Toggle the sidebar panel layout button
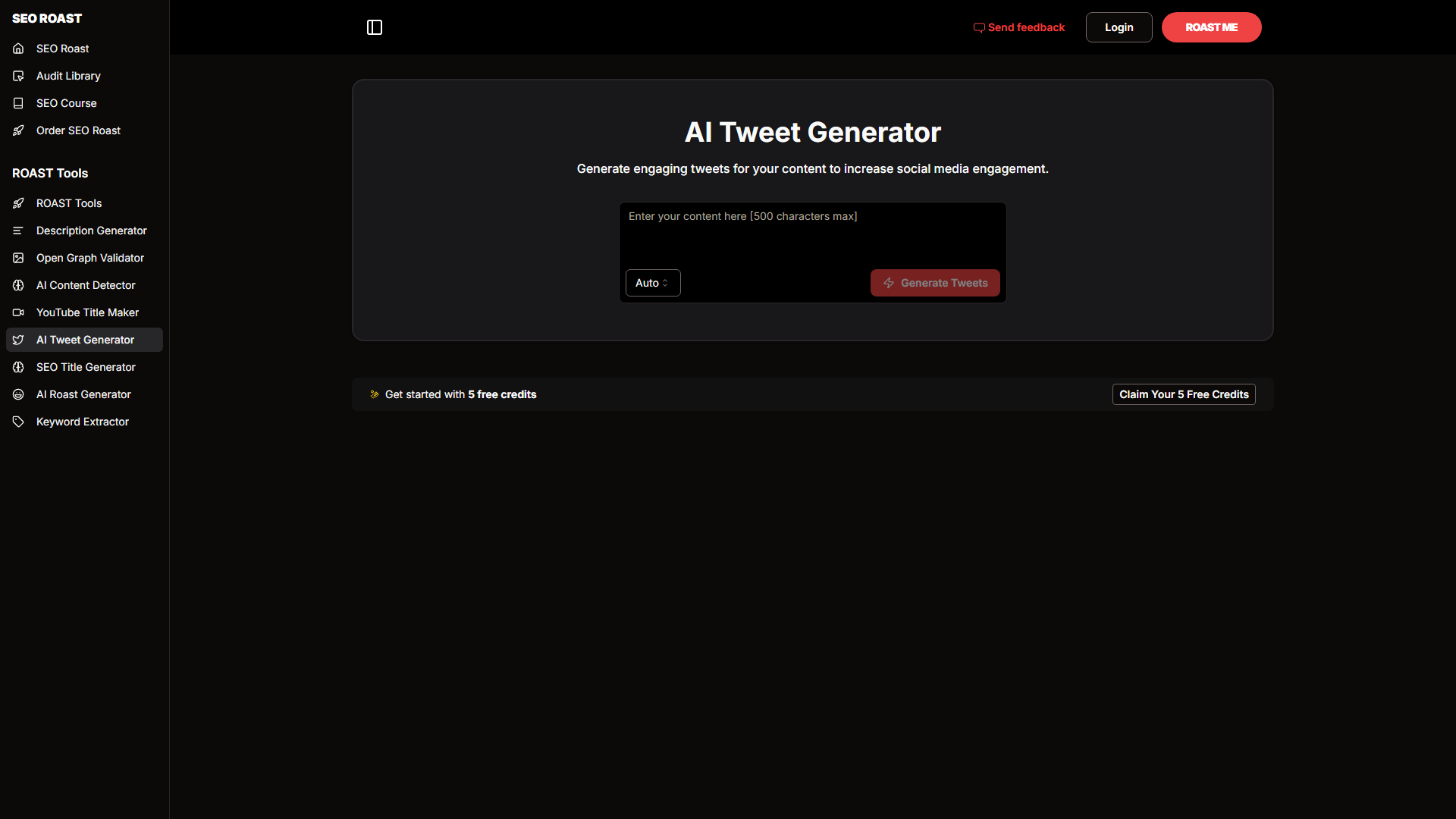 click(x=374, y=27)
